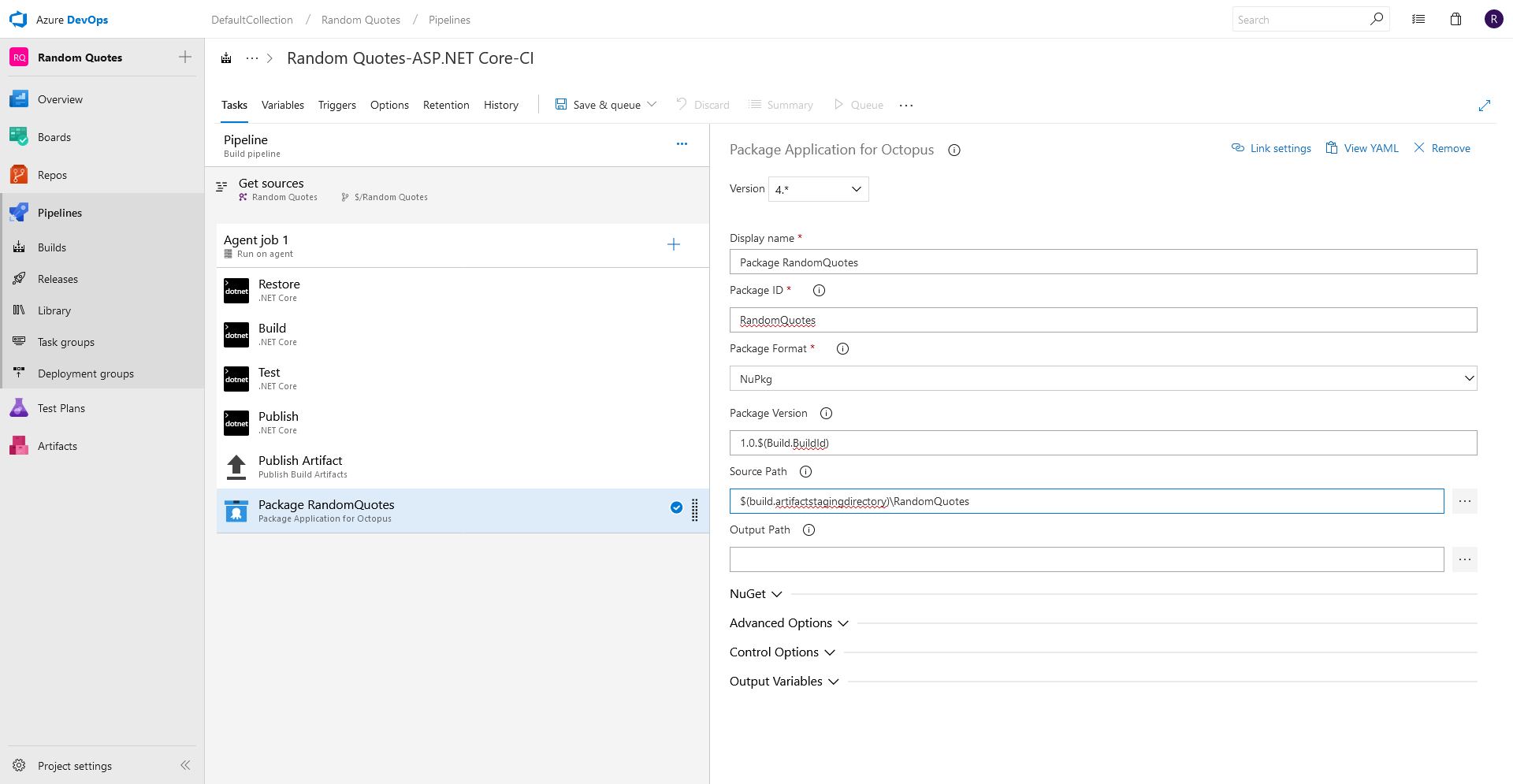This screenshot has height=784, width=1513.
Task: Open the Deployment groups icon
Action: point(19,373)
